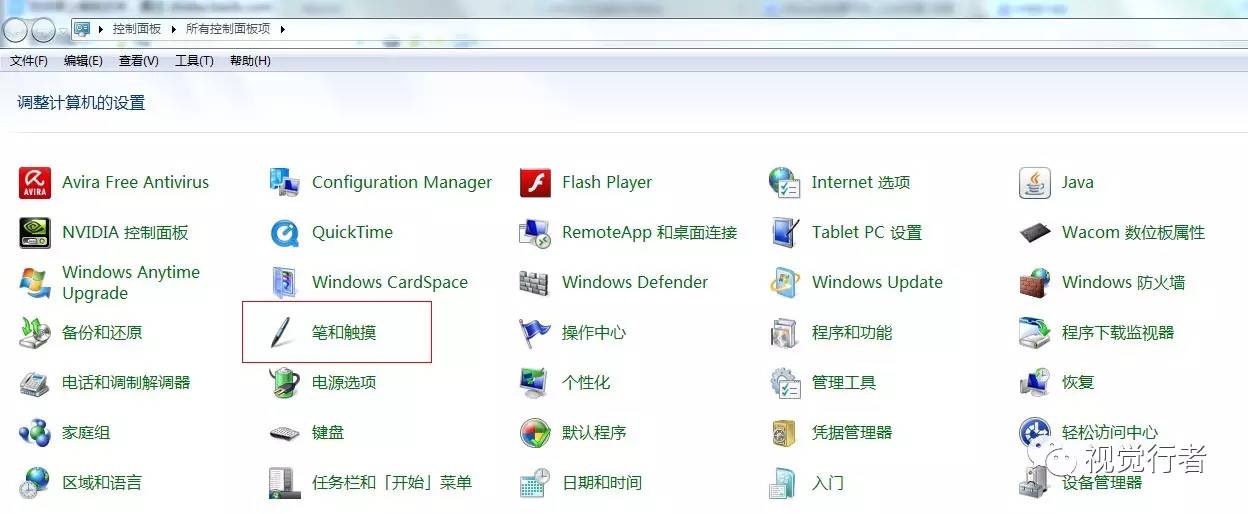
Task: Click the Back navigation button
Action: [x=16, y=30]
